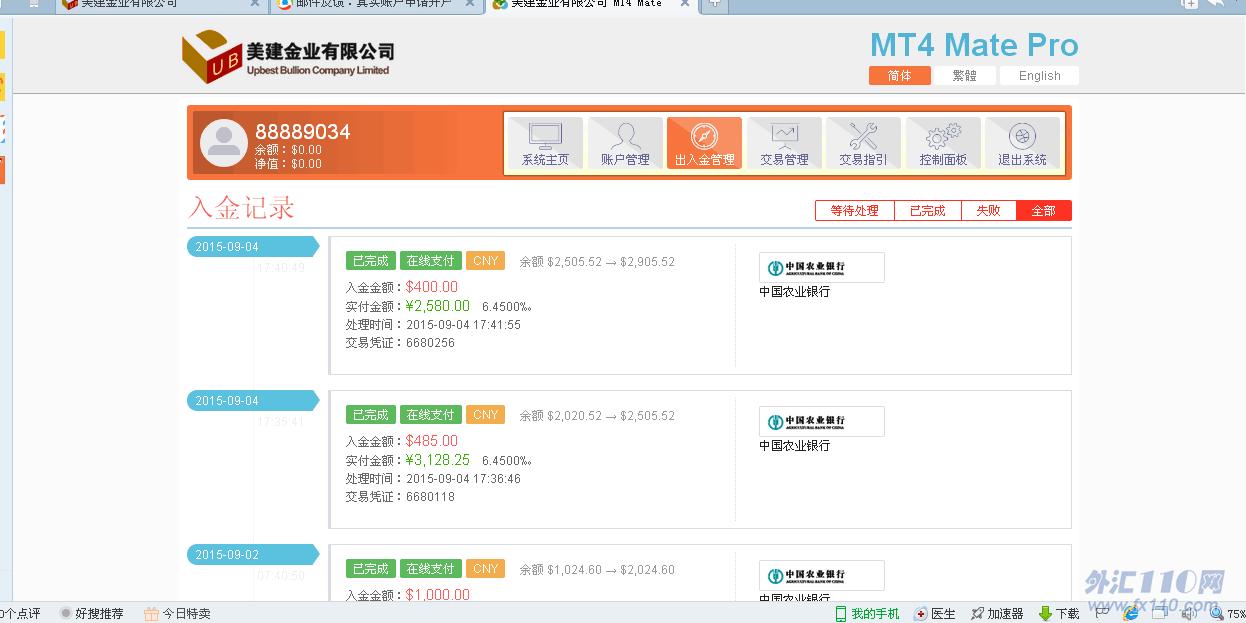
Task: Click CNY tag on $1,000.00 record
Action: tap(485, 569)
